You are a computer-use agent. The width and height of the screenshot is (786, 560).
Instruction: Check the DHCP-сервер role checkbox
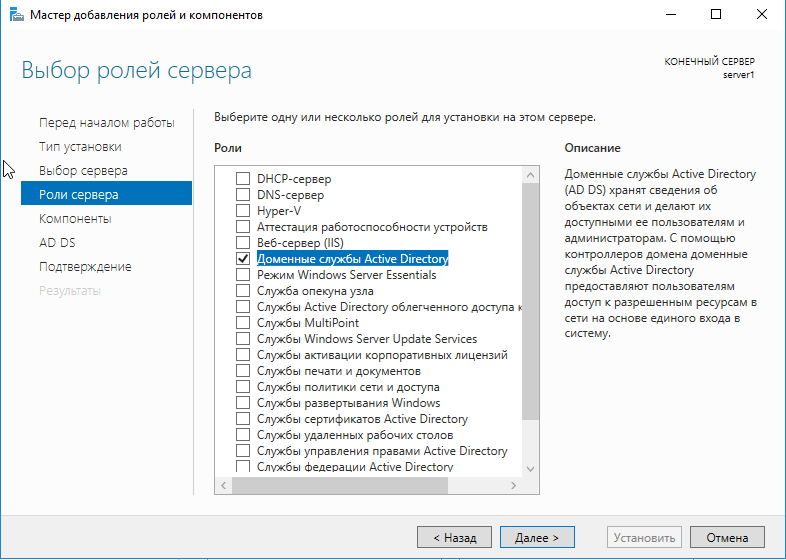pyautogui.click(x=242, y=179)
